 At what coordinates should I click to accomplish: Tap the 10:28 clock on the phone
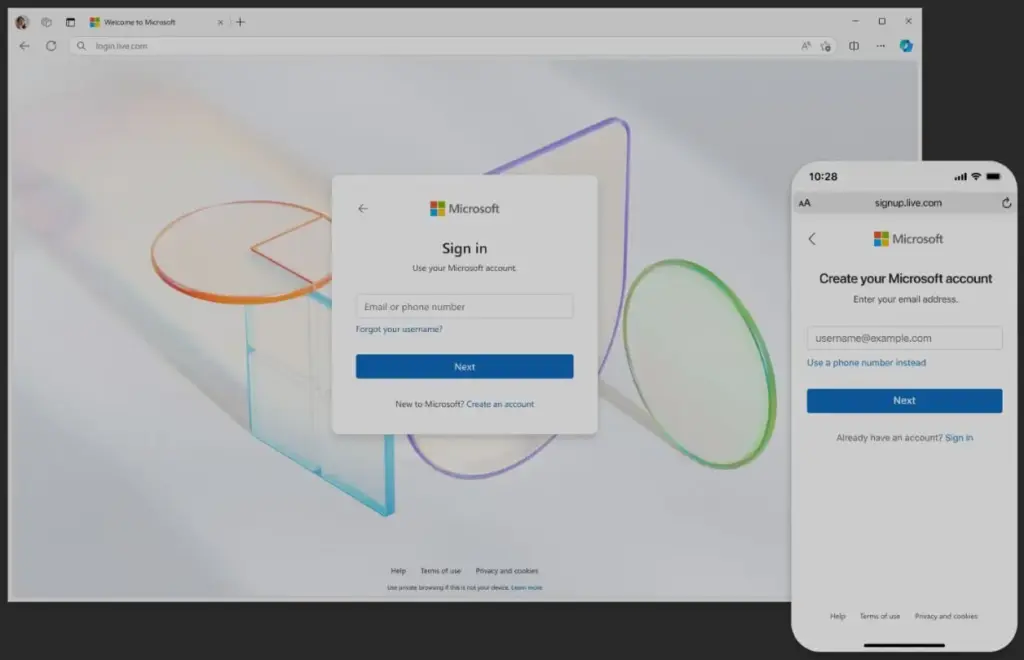823,177
